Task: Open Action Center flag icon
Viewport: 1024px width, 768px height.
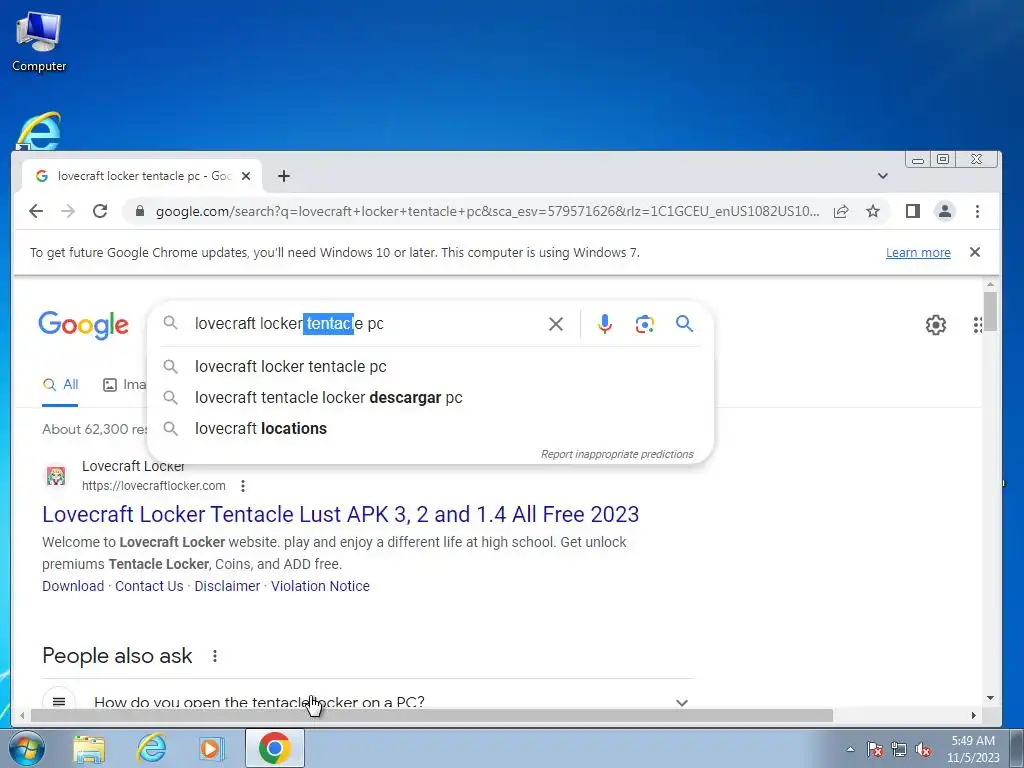Action: [x=875, y=749]
